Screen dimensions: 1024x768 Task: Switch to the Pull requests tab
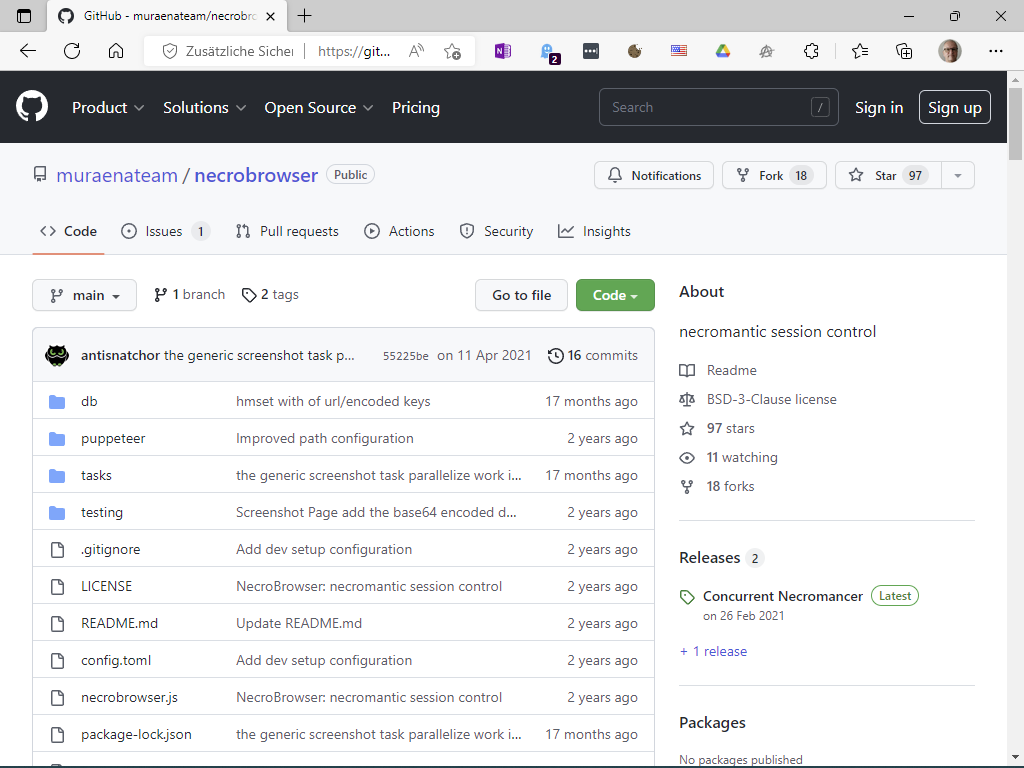287,231
